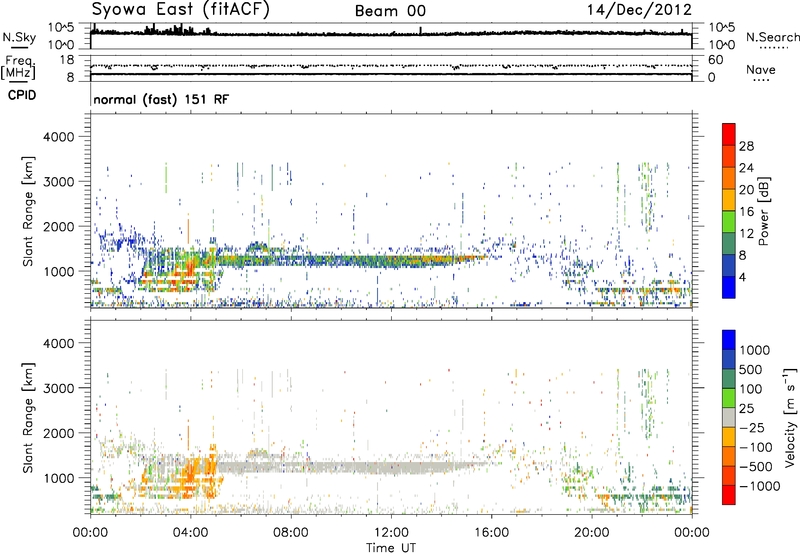The width and height of the screenshot is (800, 554).
Task: Click the noise trace in the N.Sky panel
Action: (391, 34)
